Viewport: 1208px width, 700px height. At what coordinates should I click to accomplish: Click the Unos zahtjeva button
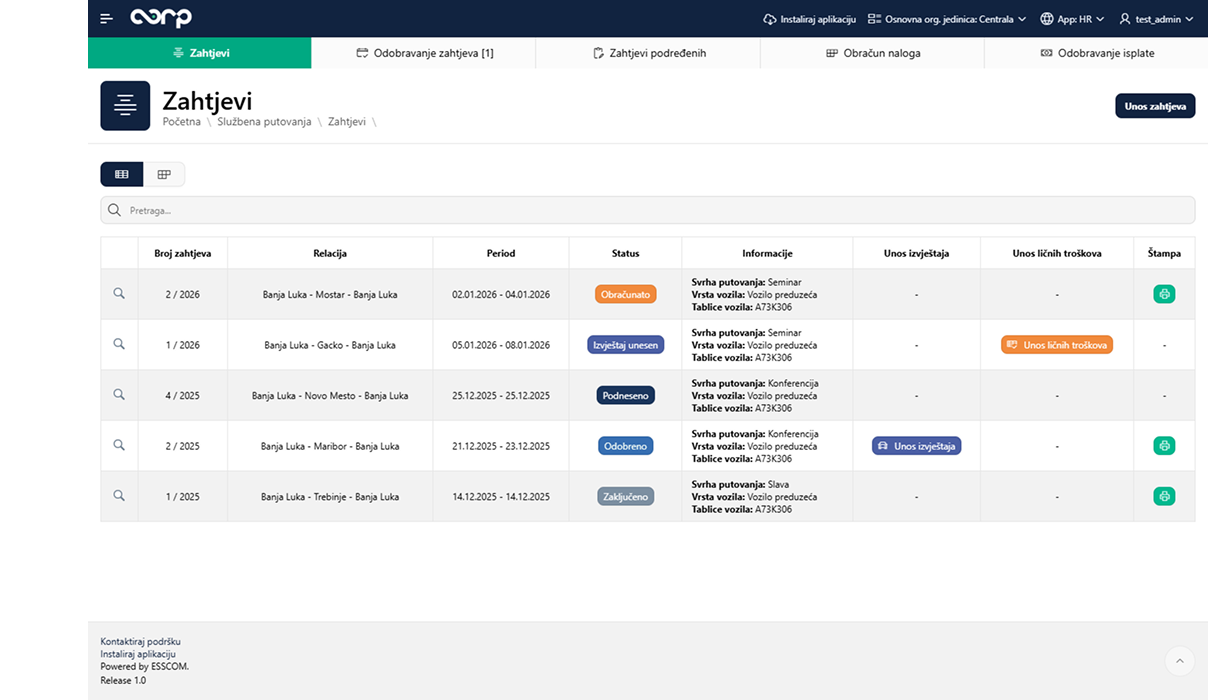1154,106
